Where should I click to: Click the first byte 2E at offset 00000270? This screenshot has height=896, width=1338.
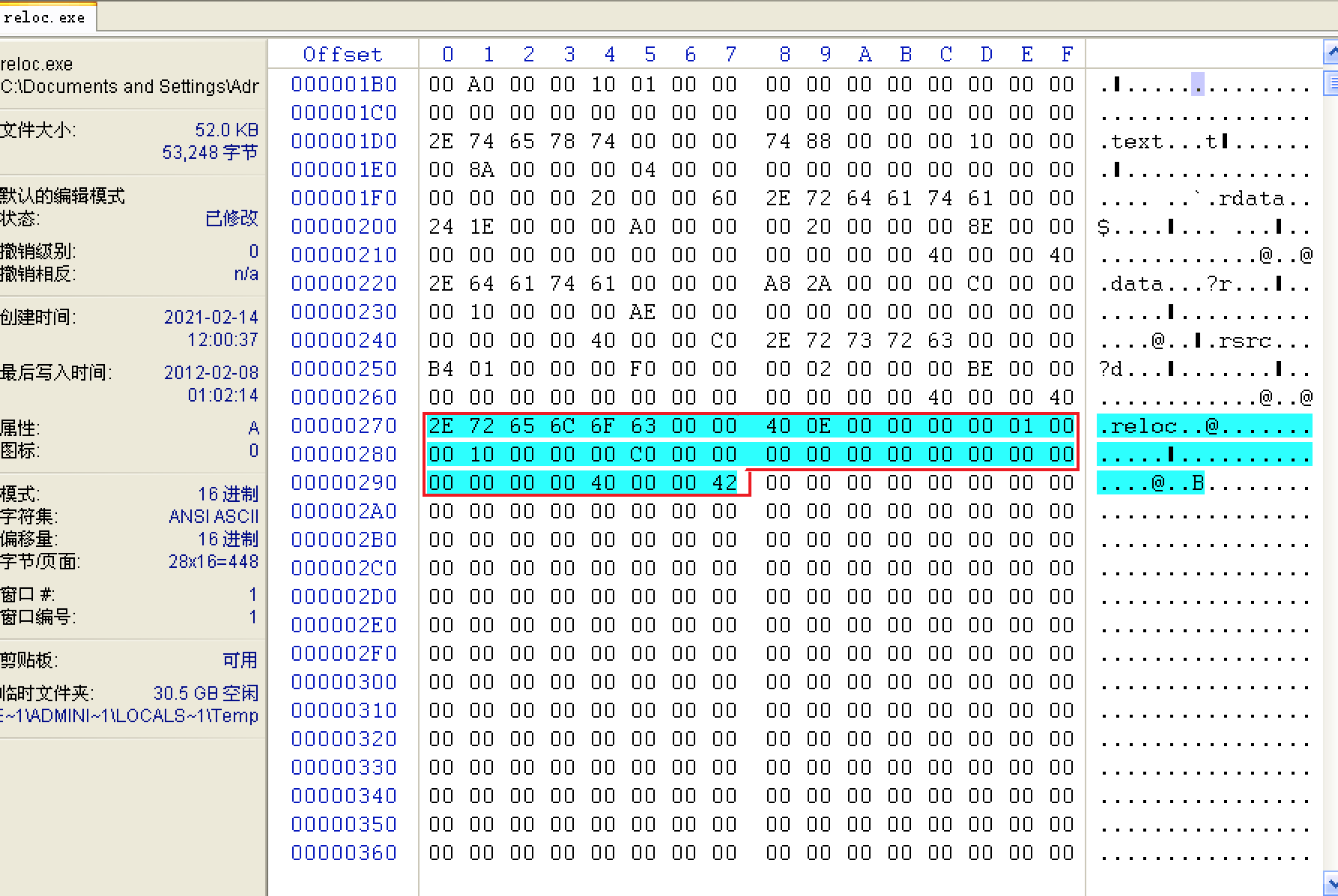click(441, 426)
